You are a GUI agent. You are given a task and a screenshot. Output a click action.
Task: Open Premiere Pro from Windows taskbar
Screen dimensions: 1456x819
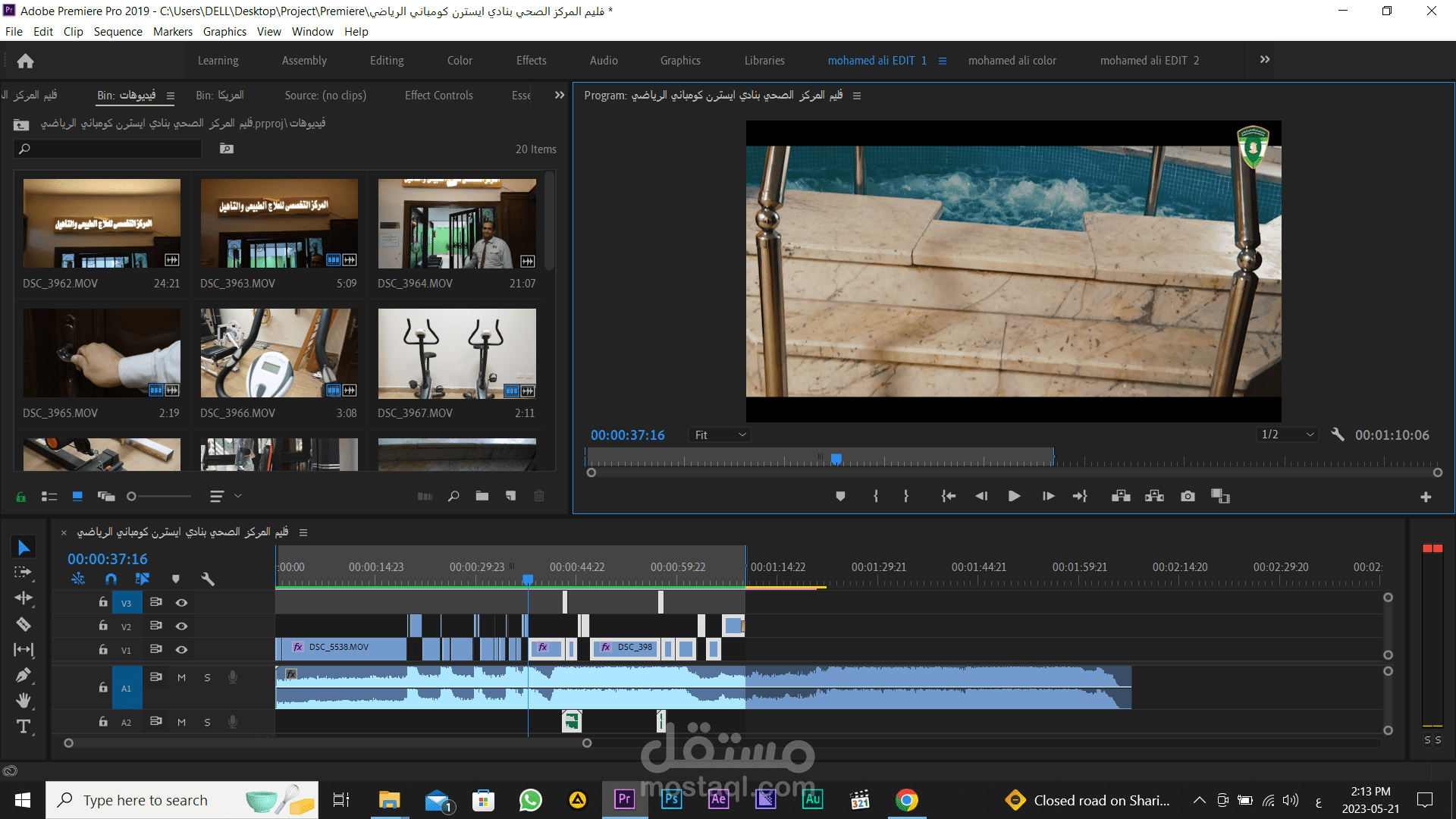624,799
